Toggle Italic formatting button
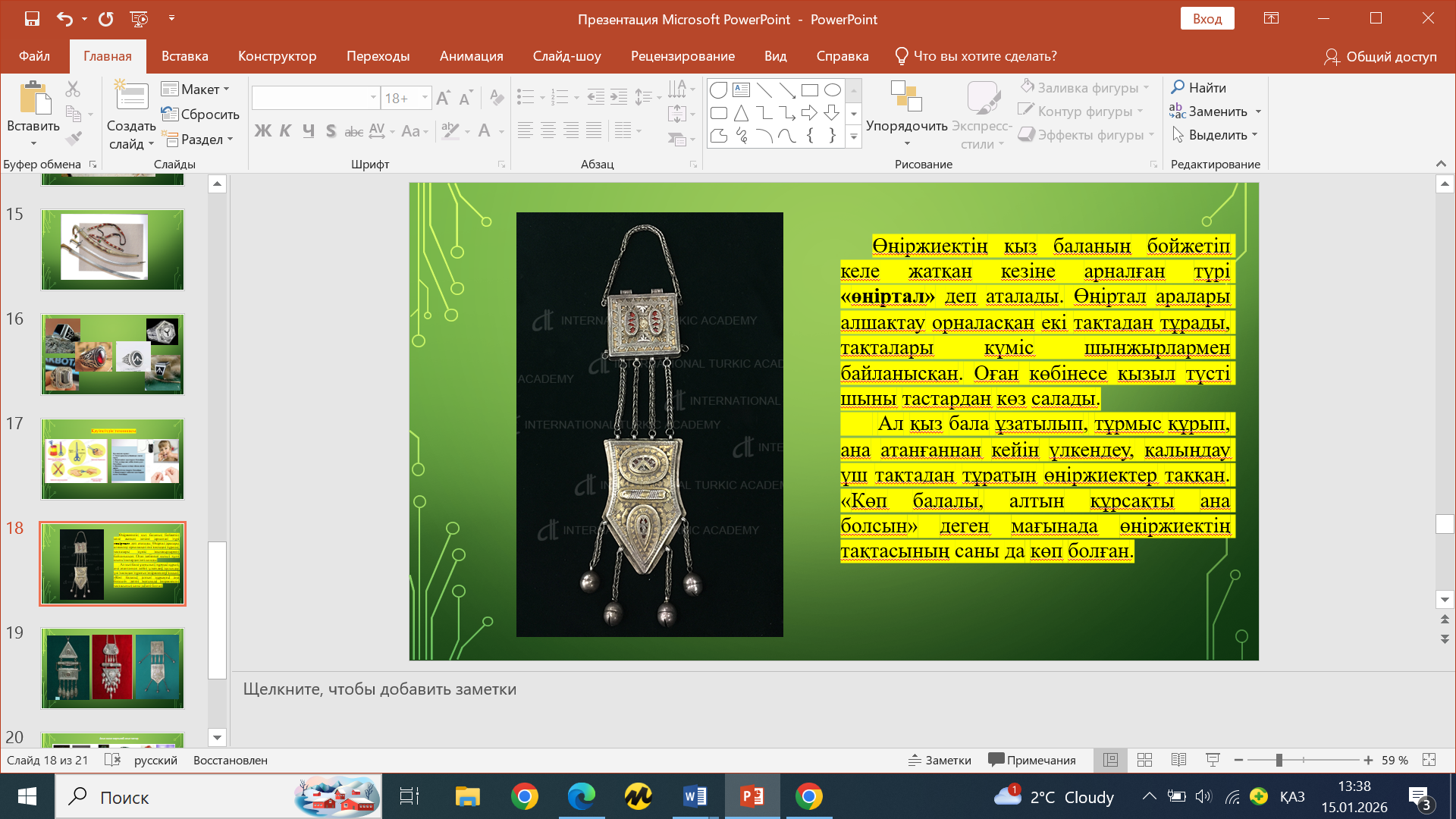The width and height of the screenshot is (1456, 819). coord(285,131)
